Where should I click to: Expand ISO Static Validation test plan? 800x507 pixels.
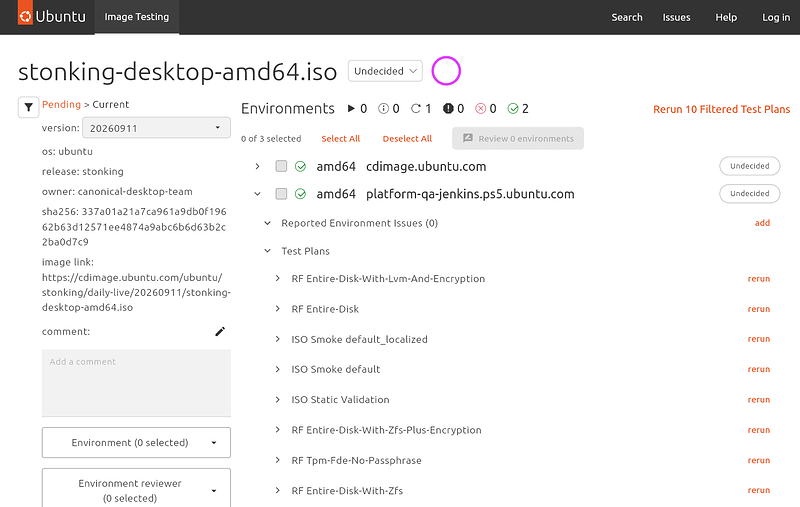click(278, 399)
